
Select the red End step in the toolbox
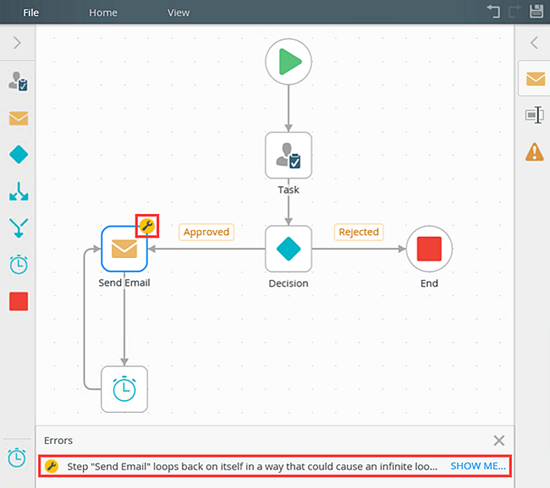(x=19, y=301)
